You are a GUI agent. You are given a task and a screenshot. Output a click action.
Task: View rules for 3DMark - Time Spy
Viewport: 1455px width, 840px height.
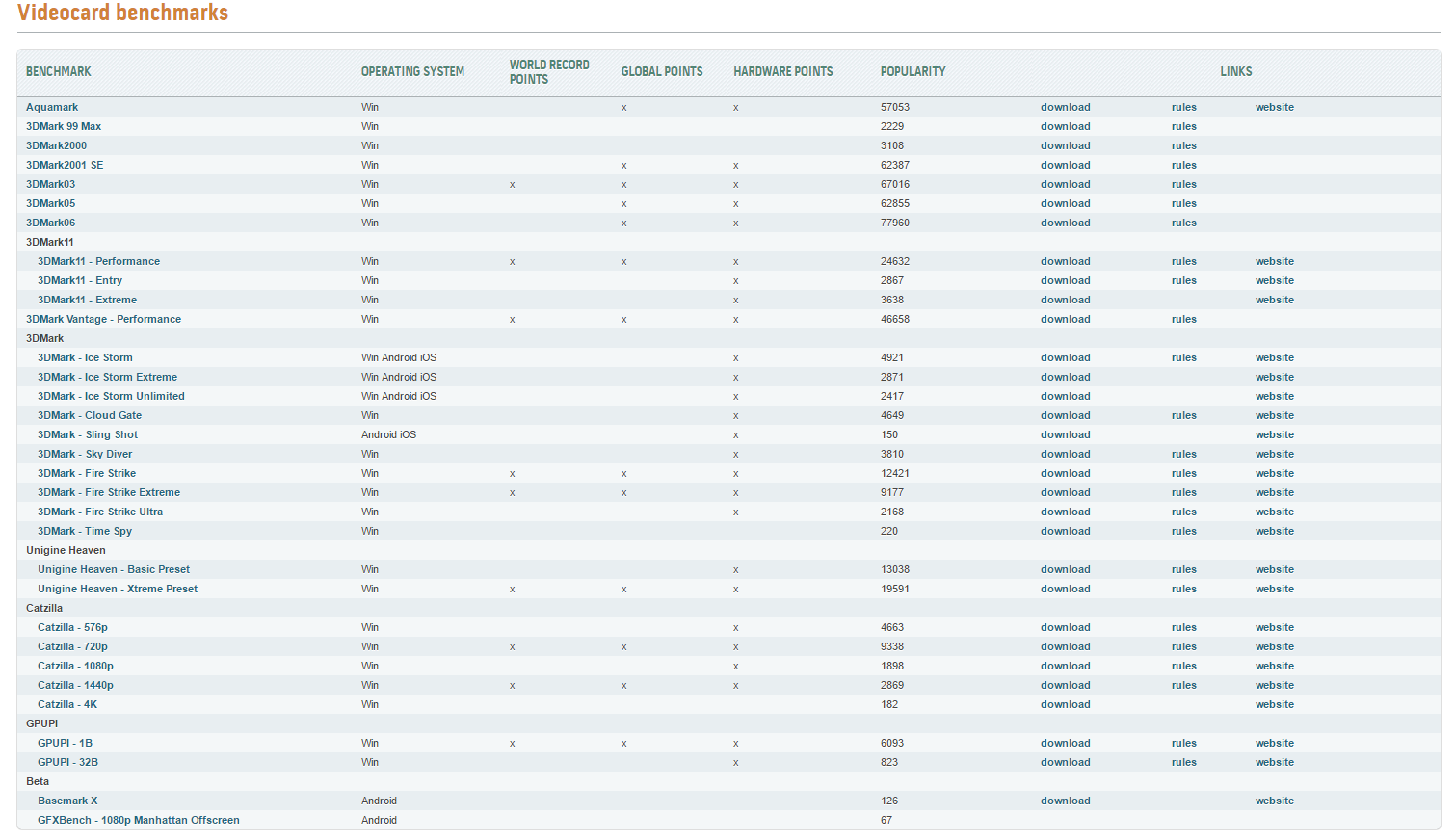[x=1183, y=531]
